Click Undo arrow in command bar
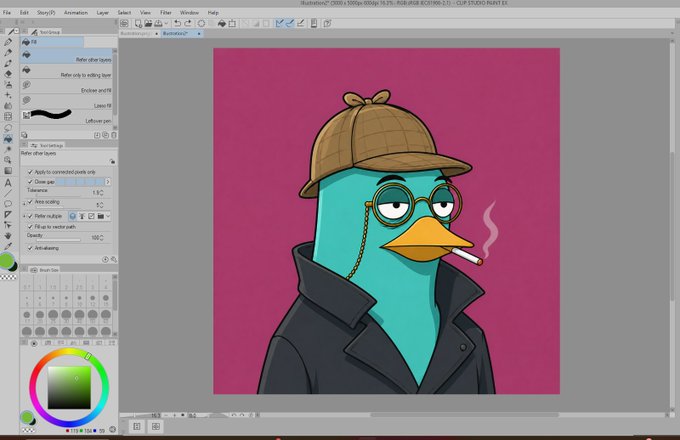The height and width of the screenshot is (440, 680). click(177, 23)
